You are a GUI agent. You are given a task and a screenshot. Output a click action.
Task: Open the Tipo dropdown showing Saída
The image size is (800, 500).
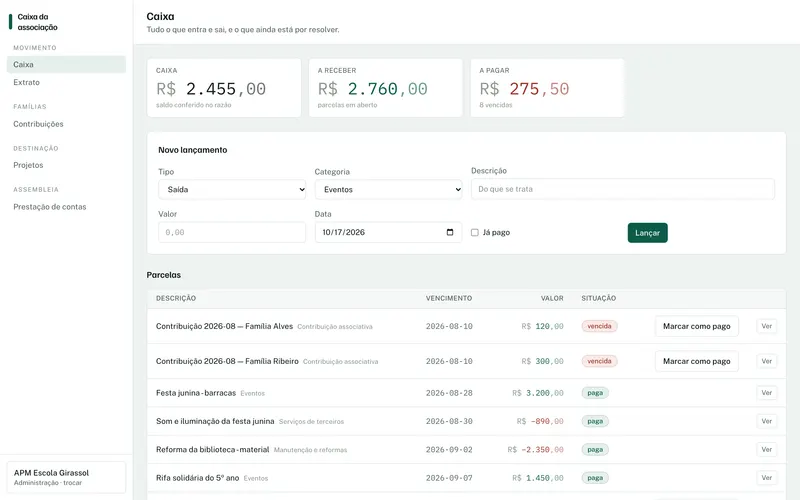click(x=232, y=189)
